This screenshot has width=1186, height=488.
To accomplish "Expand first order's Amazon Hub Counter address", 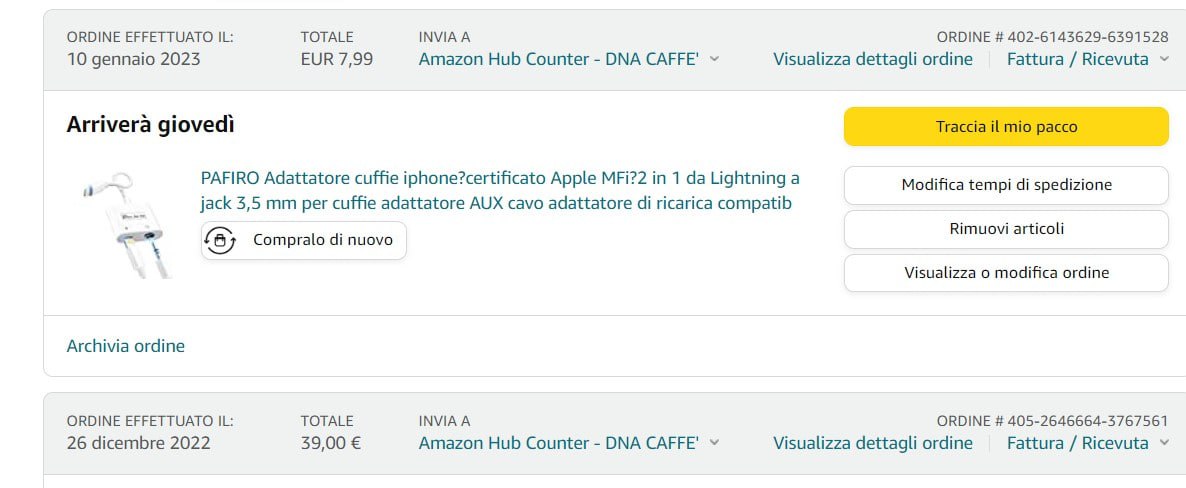I will click(x=558, y=59).
